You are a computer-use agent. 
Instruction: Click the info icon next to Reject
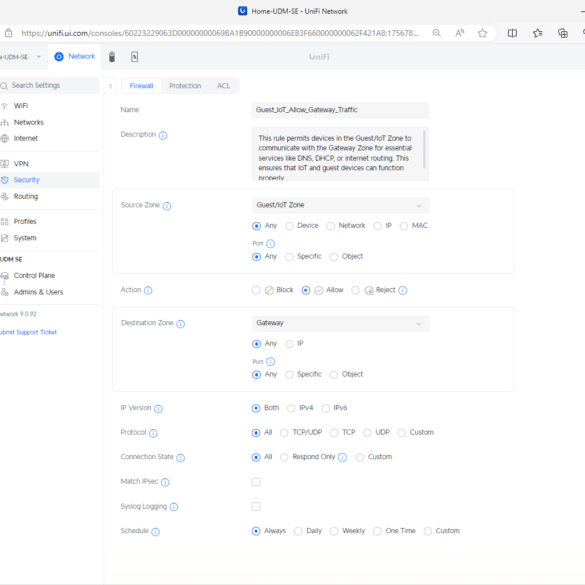click(x=403, y=290)
